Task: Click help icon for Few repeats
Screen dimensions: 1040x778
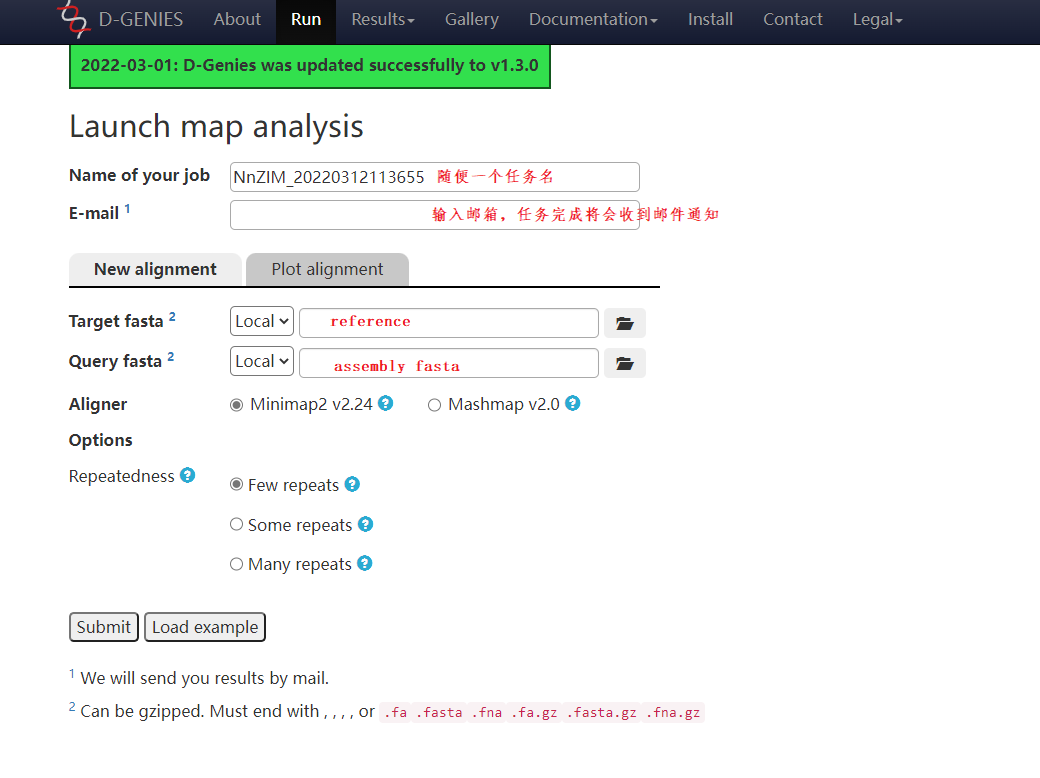Action: [352, 485]
